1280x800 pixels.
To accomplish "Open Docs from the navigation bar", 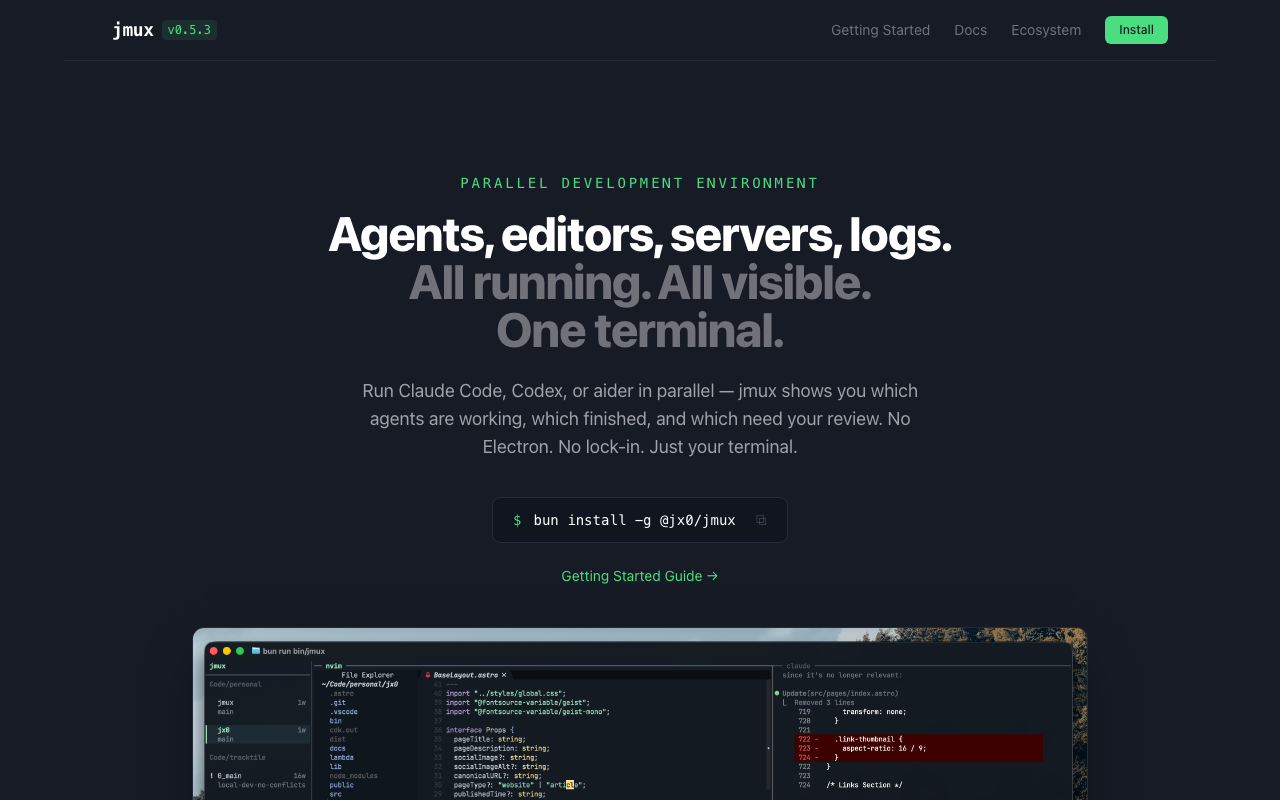I will (x=970, y=30).
